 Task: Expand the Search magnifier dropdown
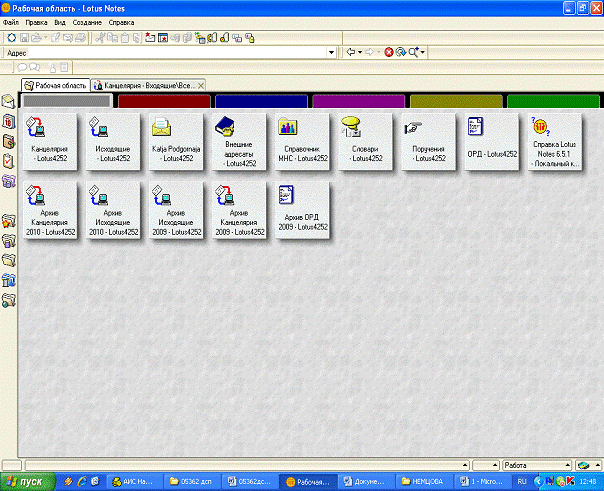click(424, 51)
